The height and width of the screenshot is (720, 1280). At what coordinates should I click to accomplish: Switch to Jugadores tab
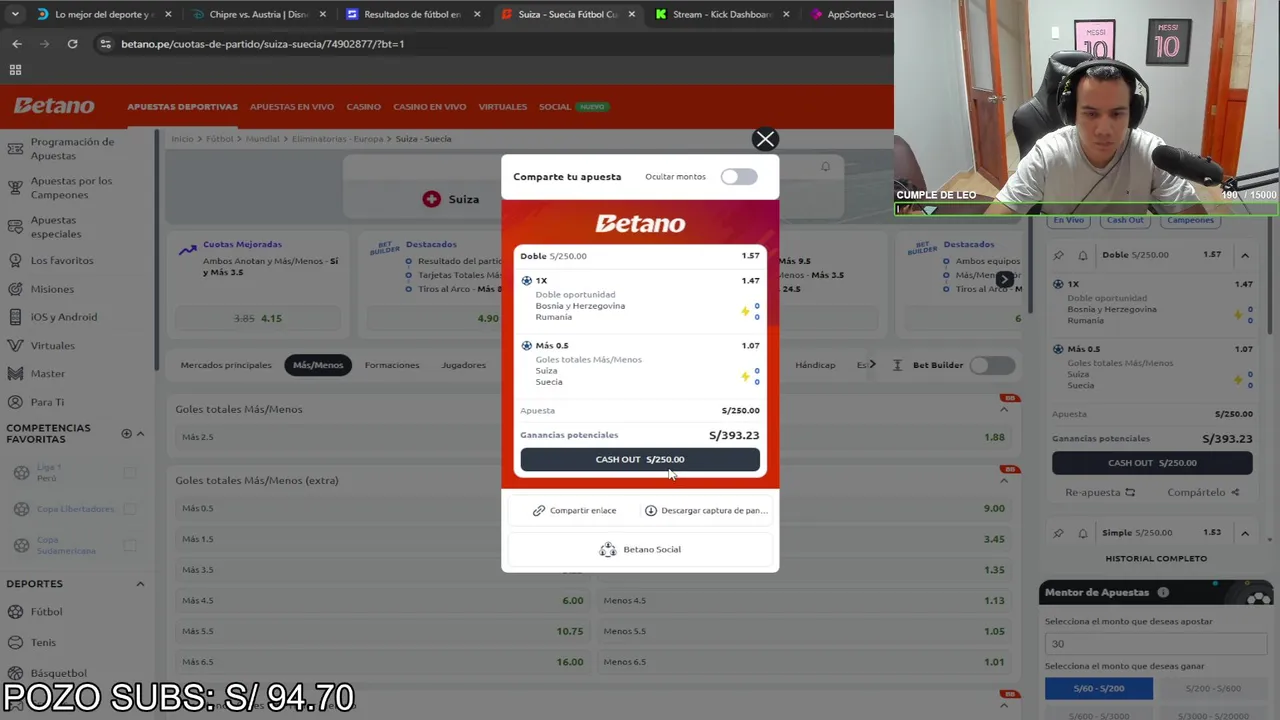(x=464, y=365)
